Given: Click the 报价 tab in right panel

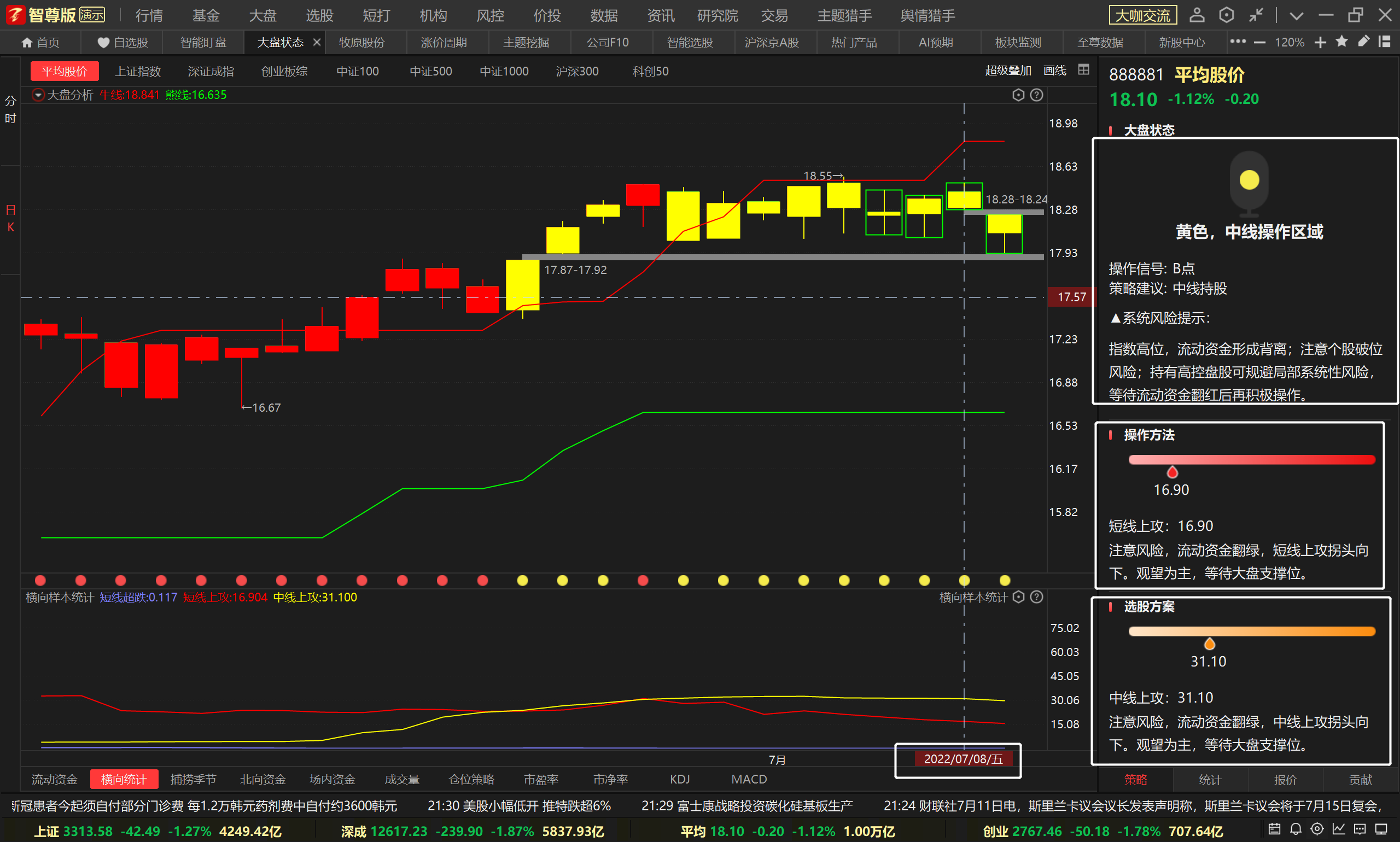Looking at the screenshot, I should (x=1285, y=780).
